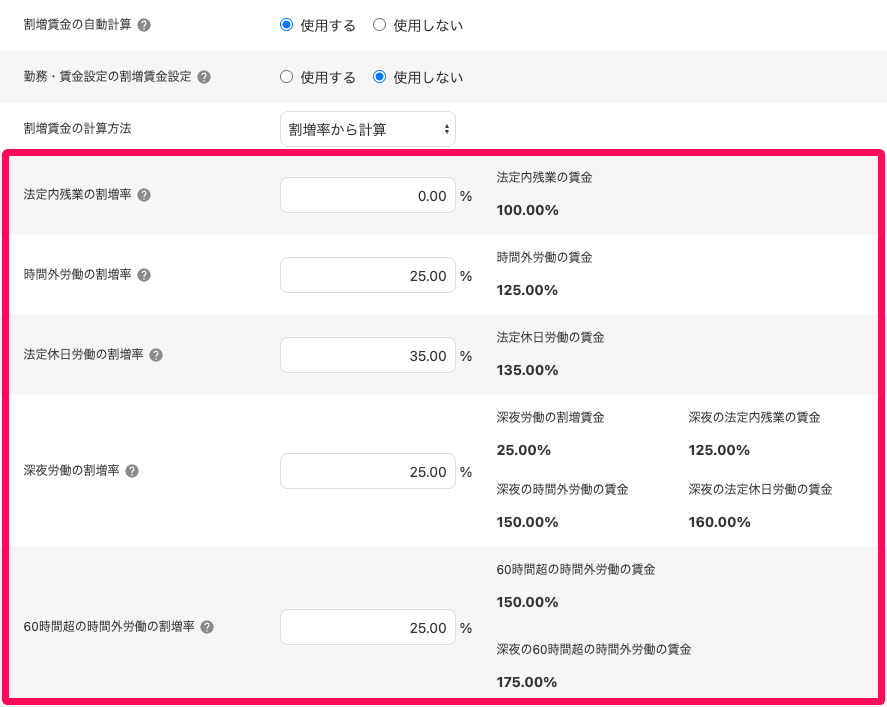Show help for 法定内残業の割増率

tap(144, 195)
